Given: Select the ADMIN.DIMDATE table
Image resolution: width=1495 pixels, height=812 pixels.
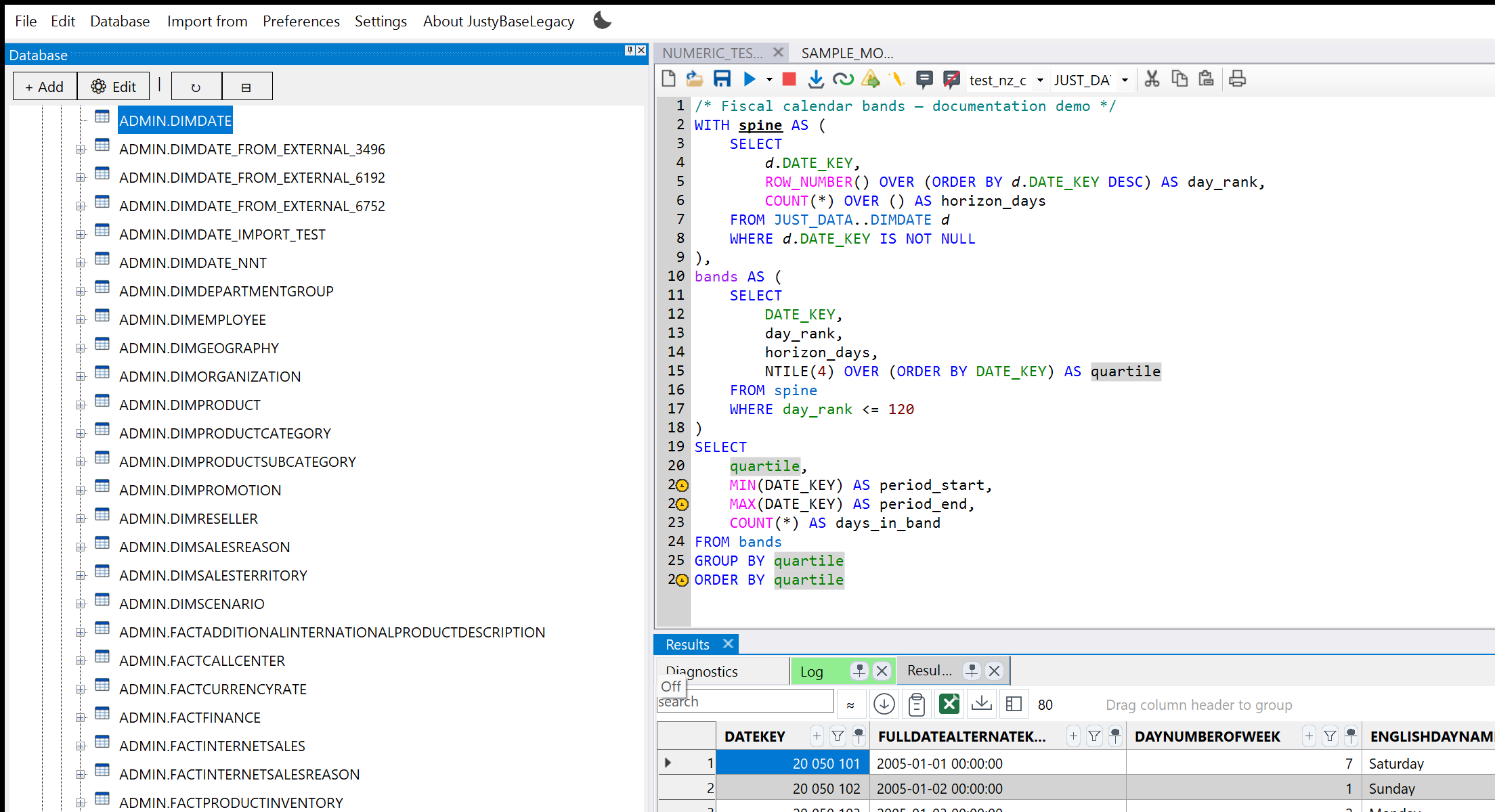Looking at the screenshot, I should pos(175,120).
